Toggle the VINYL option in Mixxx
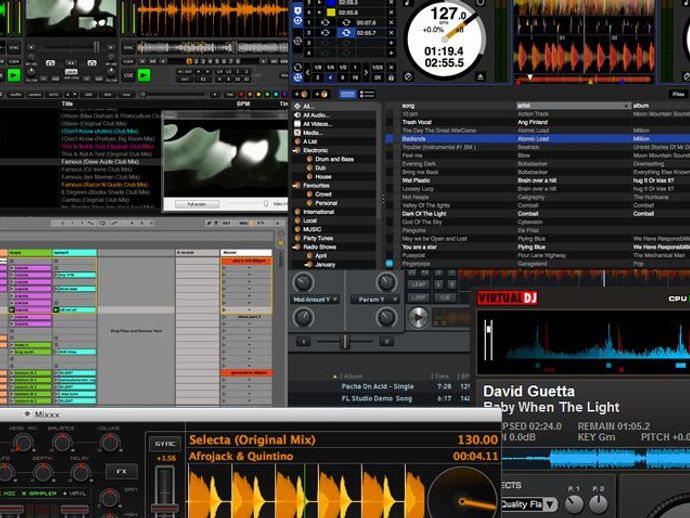Viewport: 690px width, 518px height. click(74, 493)
